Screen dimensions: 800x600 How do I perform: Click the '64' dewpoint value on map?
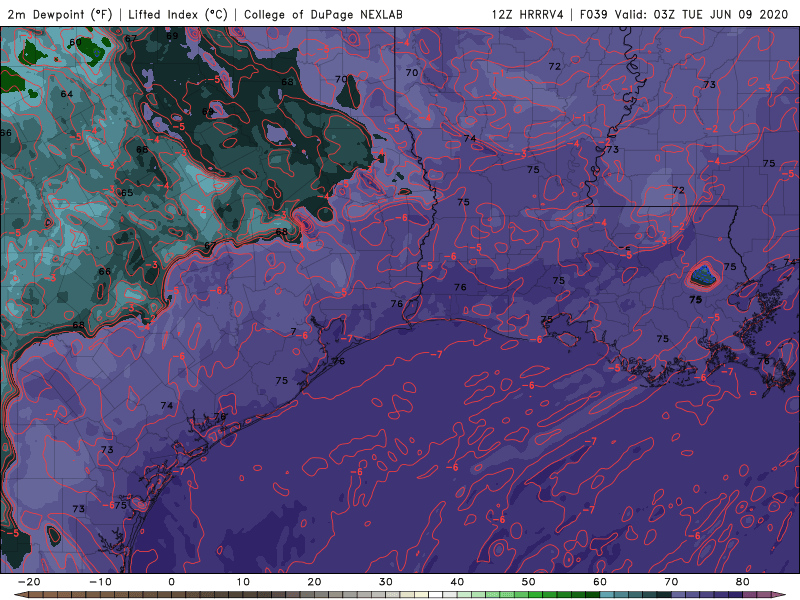coord(67,94)
